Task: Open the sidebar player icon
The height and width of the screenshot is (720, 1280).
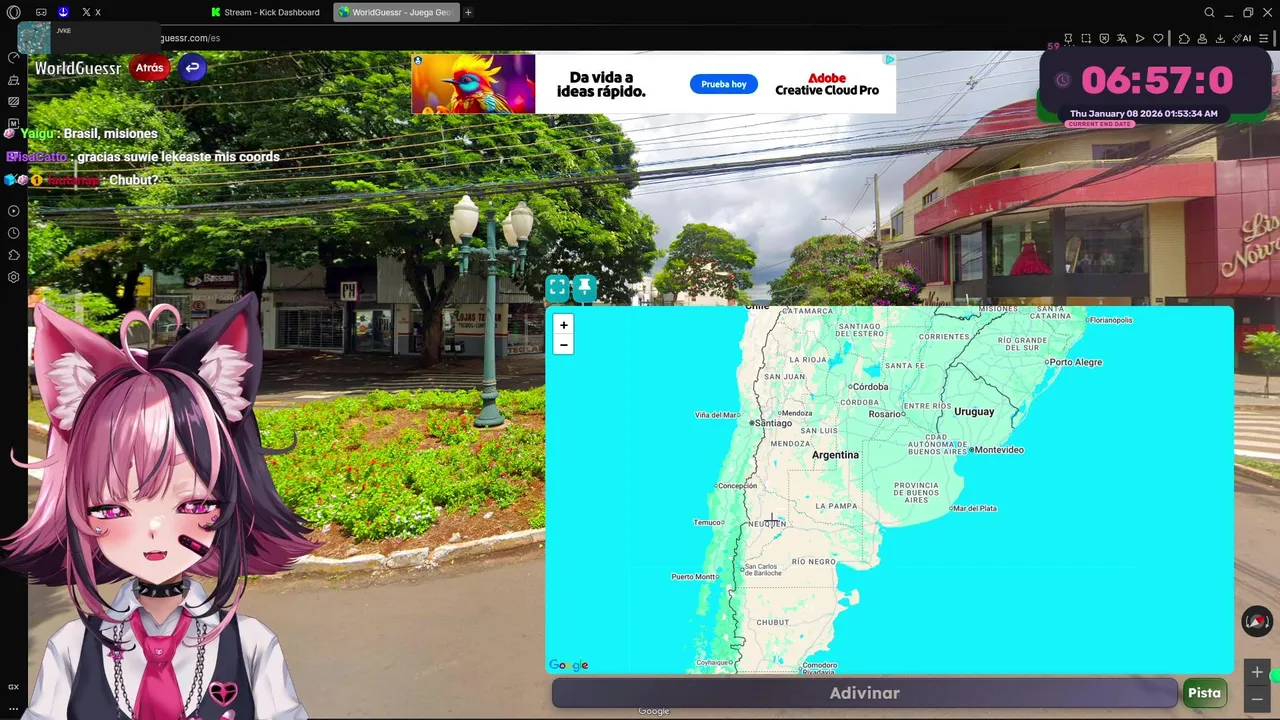Action: pyautogui.click(x=14, y=211)
